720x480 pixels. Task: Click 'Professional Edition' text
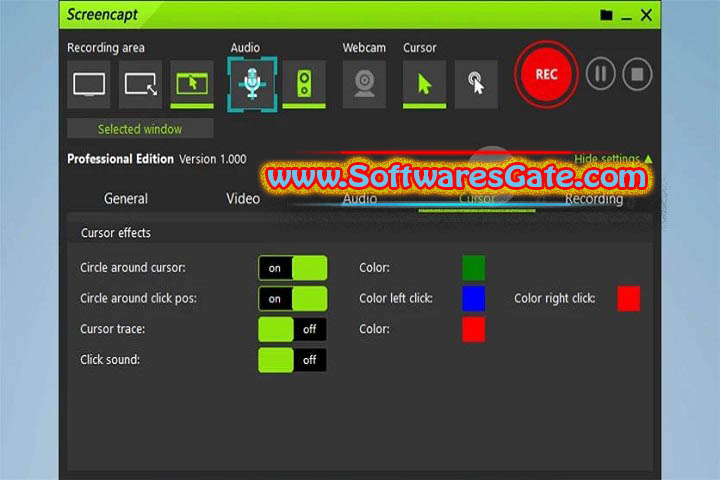tap(120, 159)
